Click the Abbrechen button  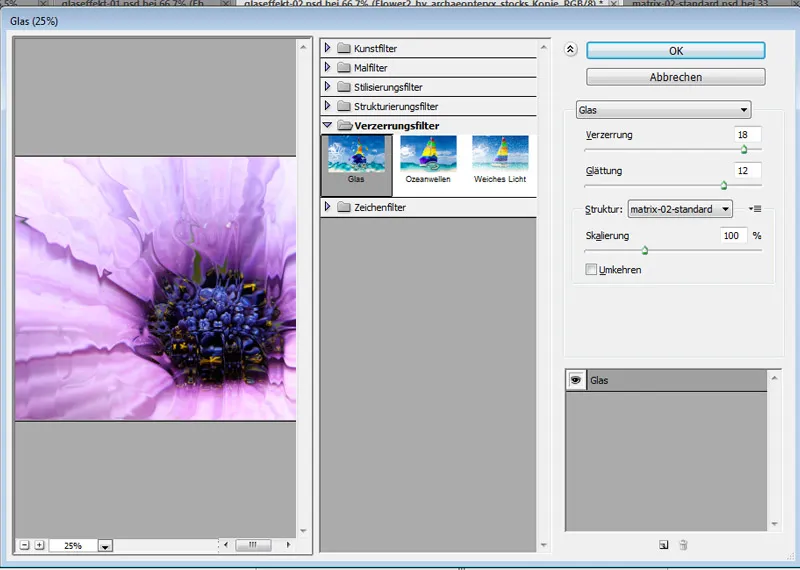[676, 77]
